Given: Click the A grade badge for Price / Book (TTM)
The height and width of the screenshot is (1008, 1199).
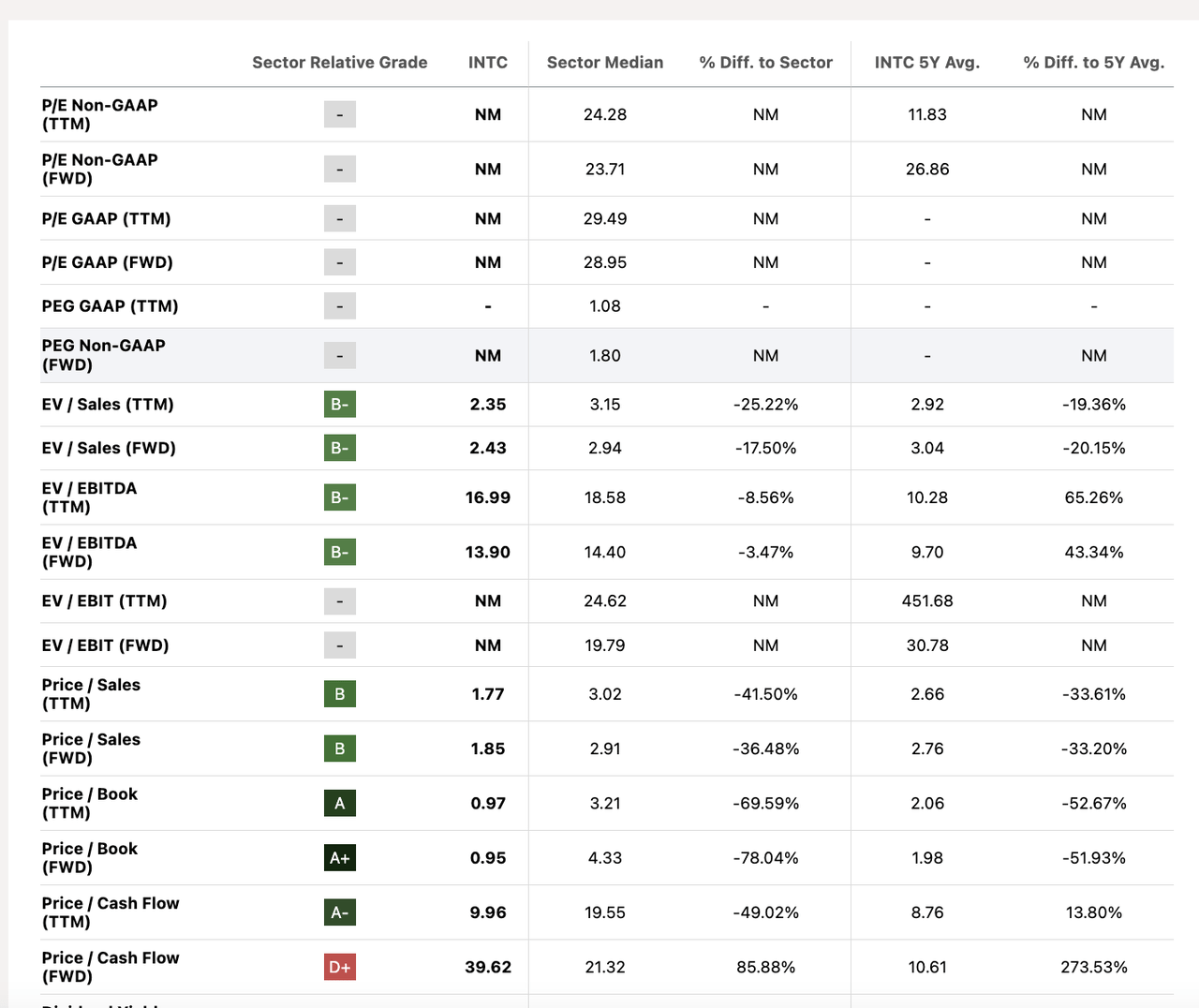Looking at the screenshot, I should tap(339, 803).
